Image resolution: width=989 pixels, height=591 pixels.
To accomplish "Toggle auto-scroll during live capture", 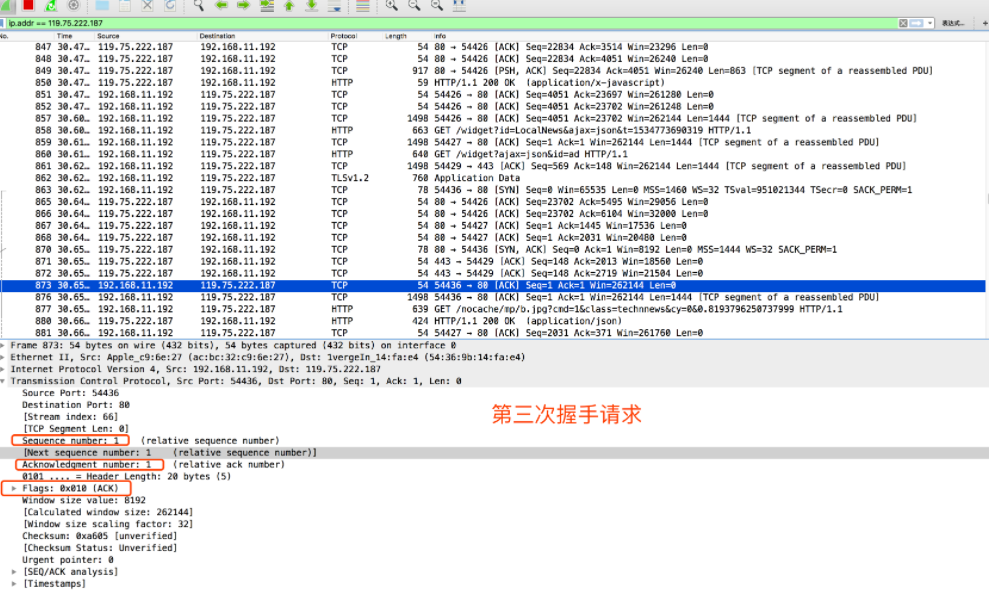I will [335, 5].
